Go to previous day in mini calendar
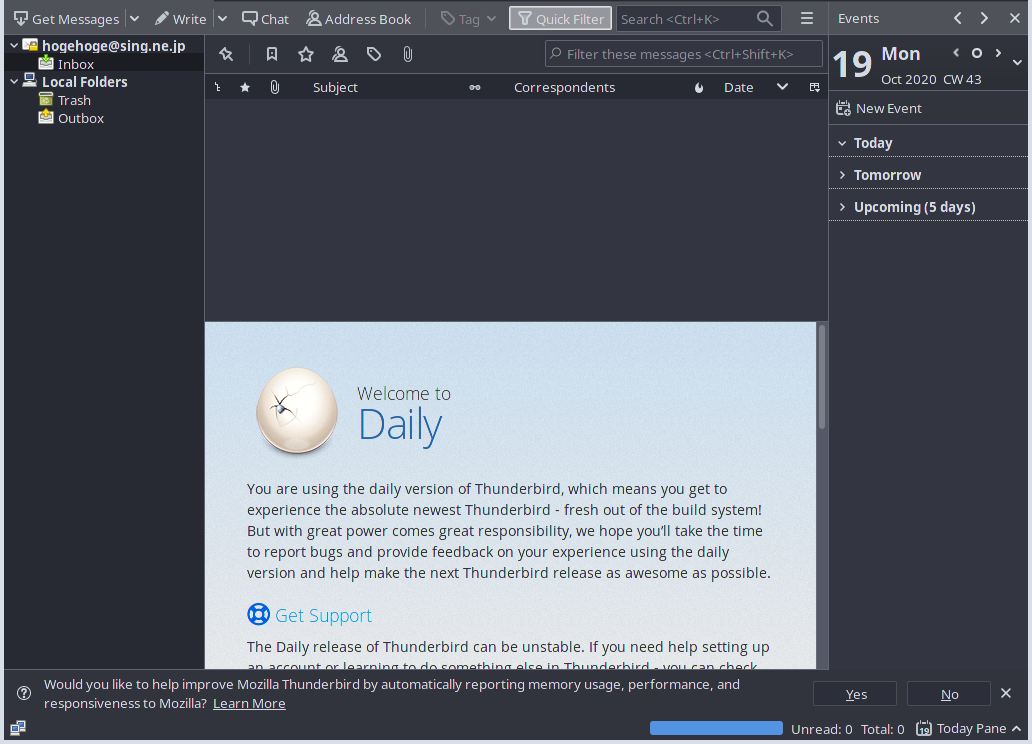This screenshot has width=1032, height=744. pyautogui.click(x=956, y=53)
